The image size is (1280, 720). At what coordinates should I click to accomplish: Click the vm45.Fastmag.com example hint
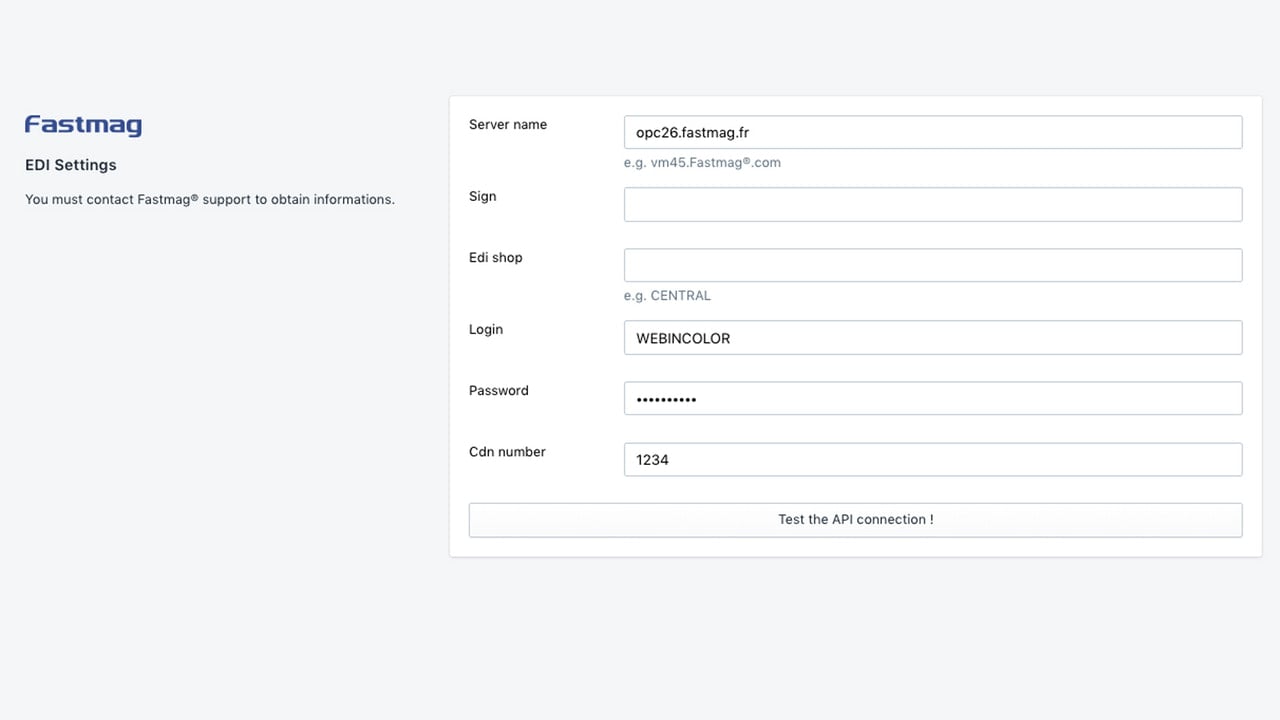702,162
